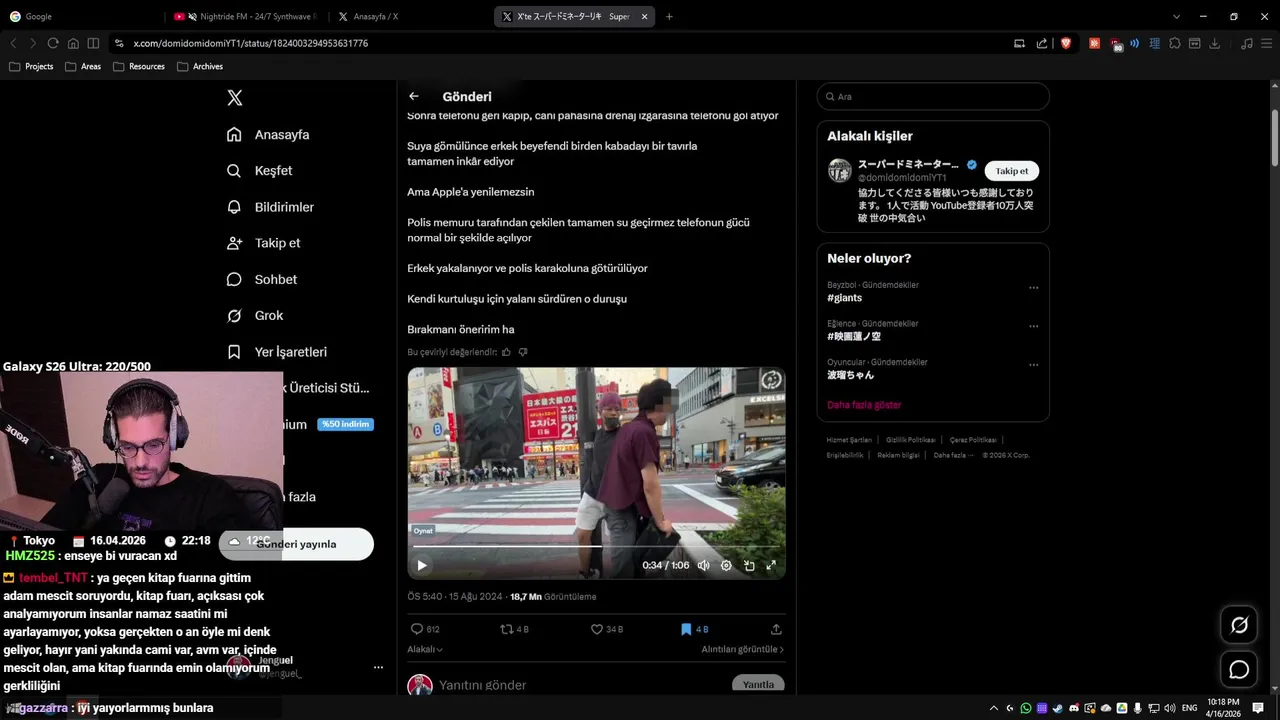
Task: Open Sohbet in the sidebar
Action: (262, 279)
